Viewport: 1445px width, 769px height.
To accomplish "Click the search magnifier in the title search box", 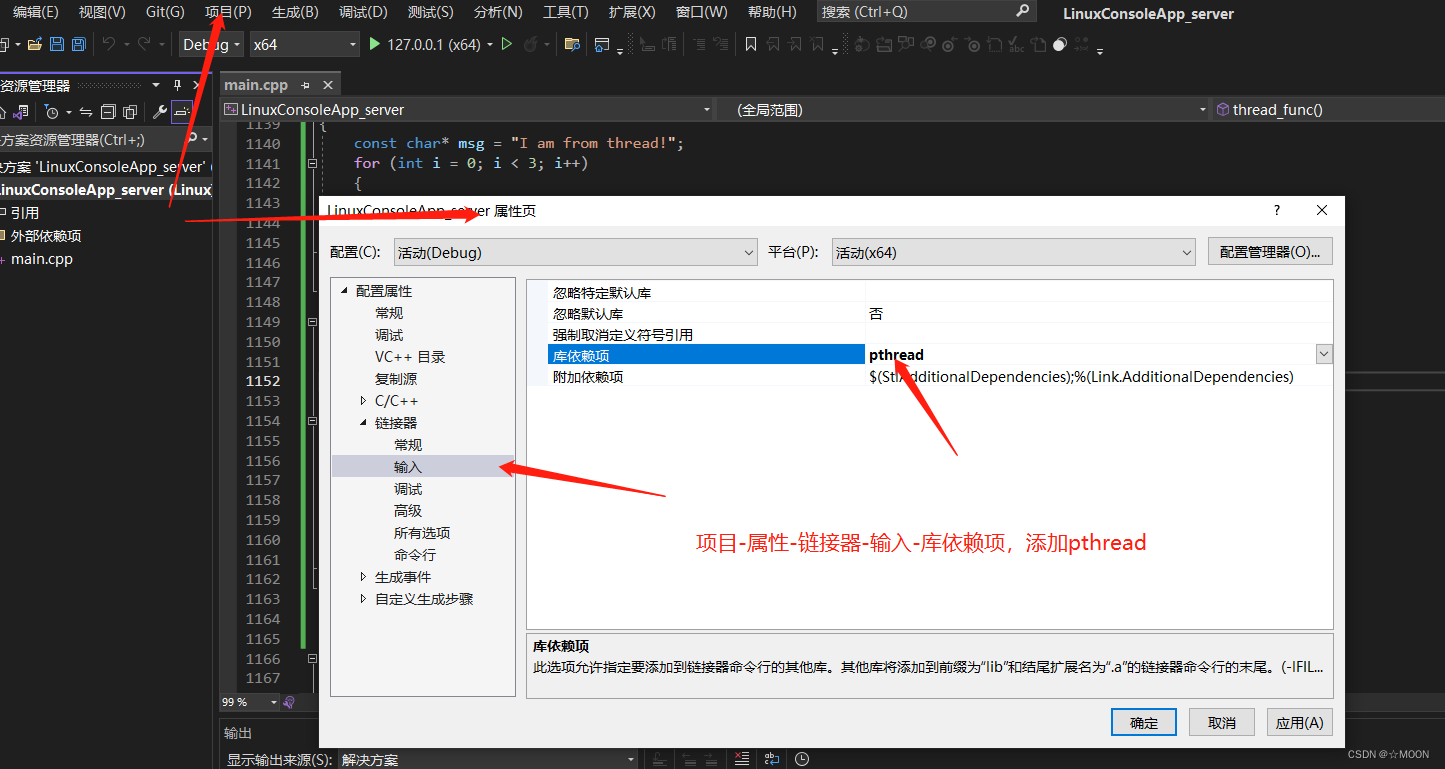I will point(1022,11).
